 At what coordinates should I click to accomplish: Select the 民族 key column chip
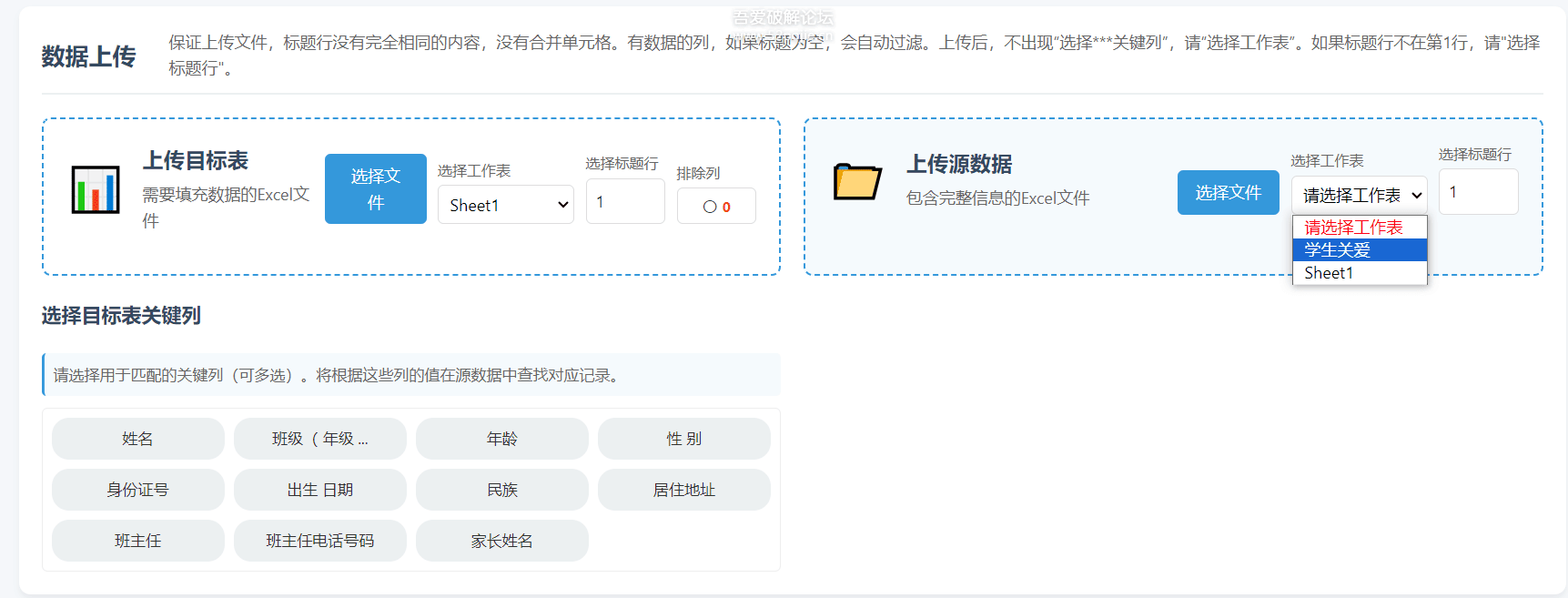coord(502,490)
